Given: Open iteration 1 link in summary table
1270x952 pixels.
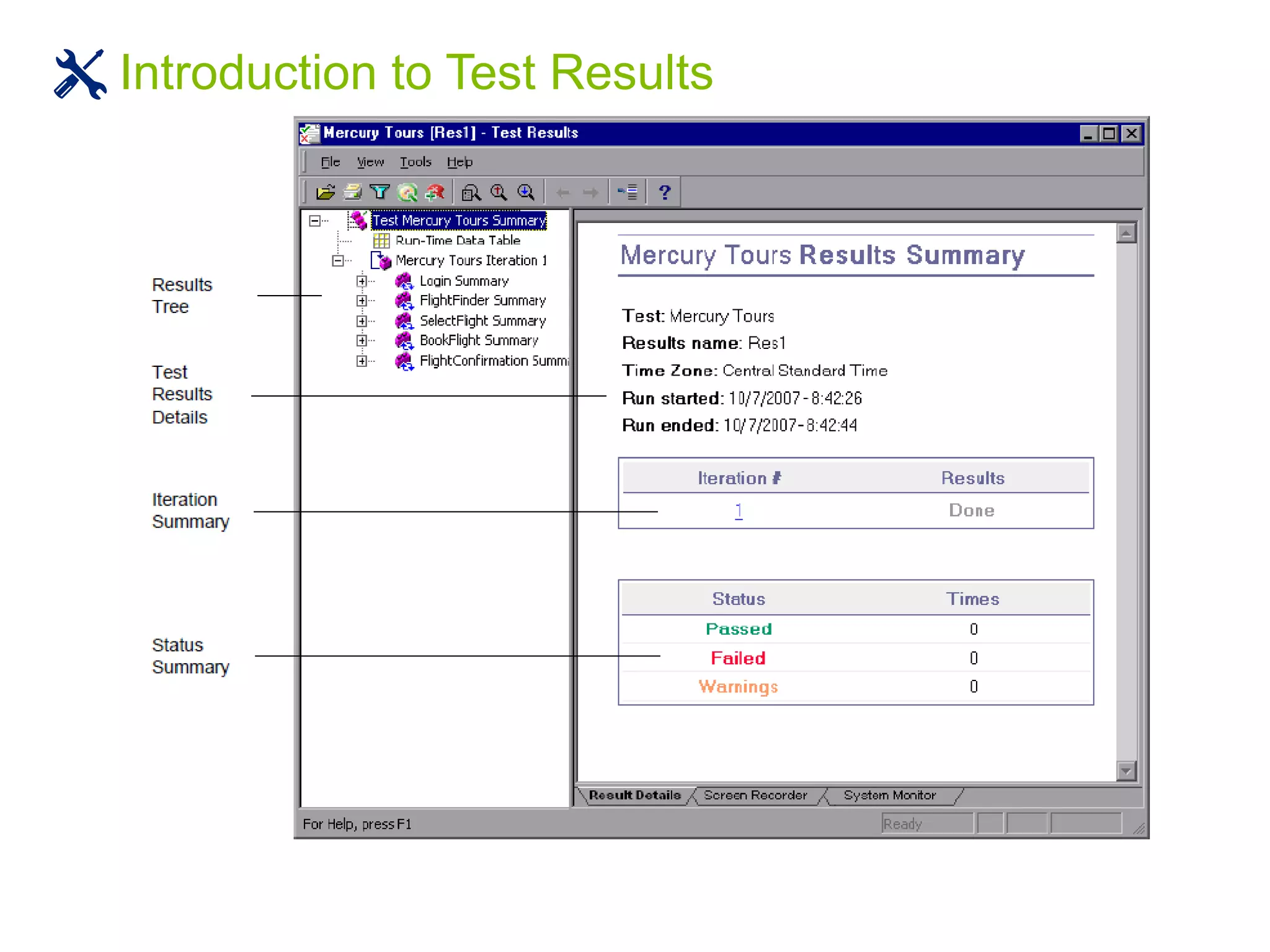Looking at the screenshot, I should tap(739, 511).
